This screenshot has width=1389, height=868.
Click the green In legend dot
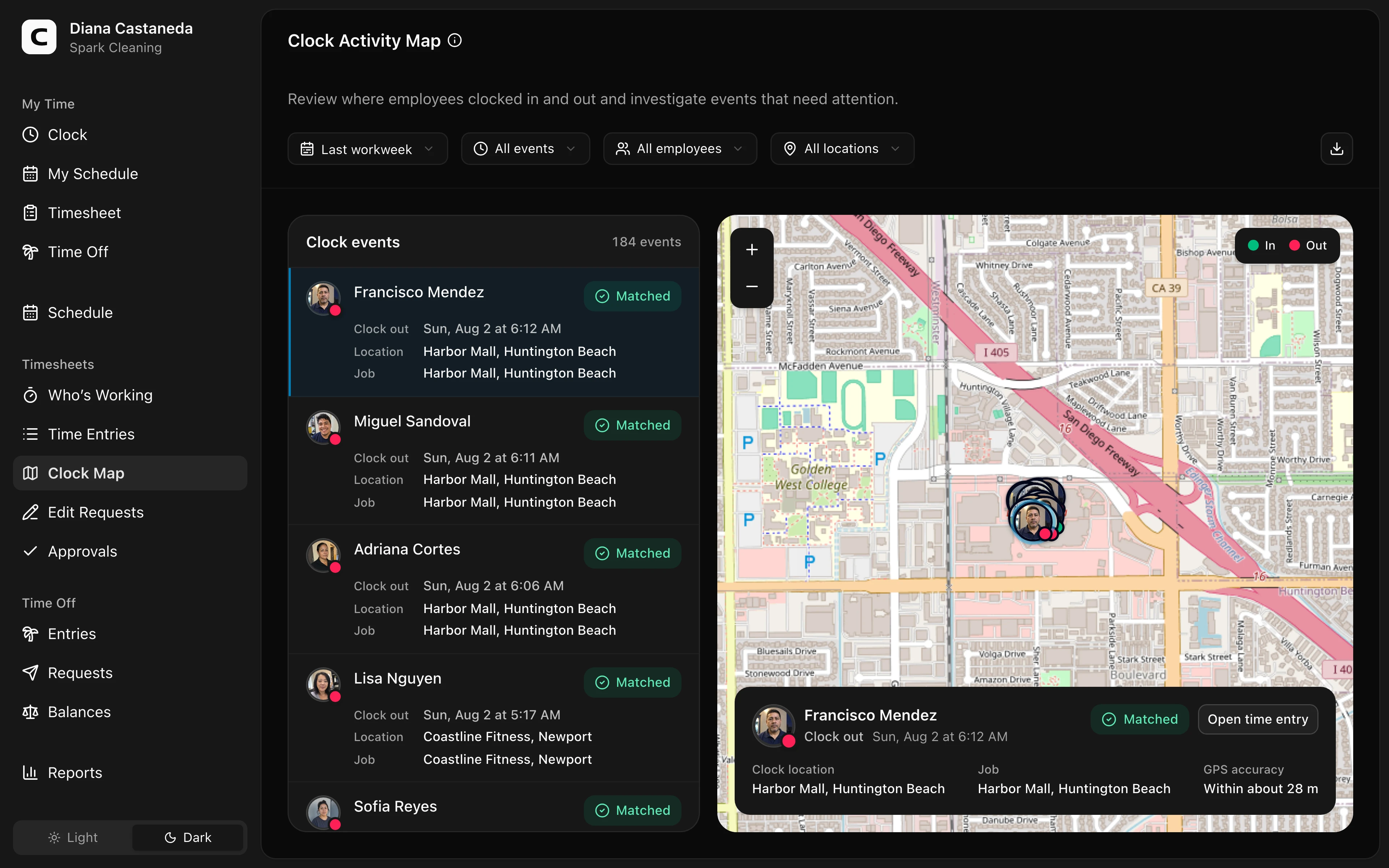1253,246
